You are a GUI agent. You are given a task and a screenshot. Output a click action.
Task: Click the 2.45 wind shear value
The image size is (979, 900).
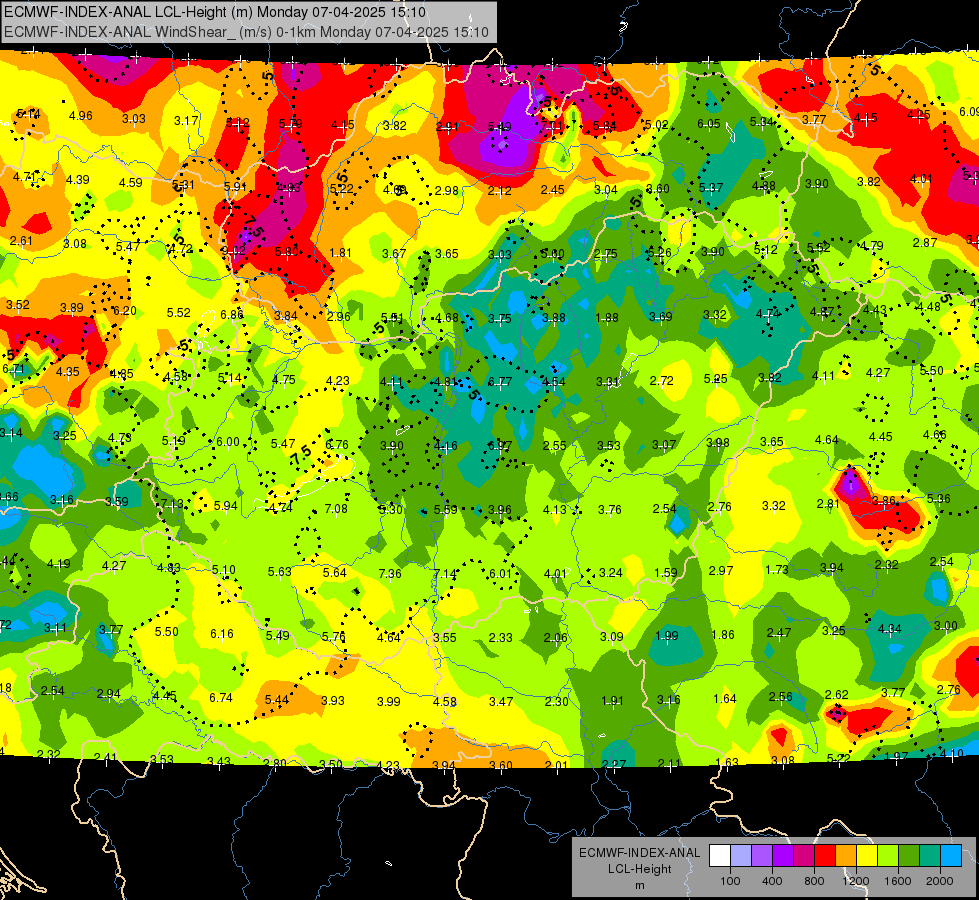click(x=553, y=190)
